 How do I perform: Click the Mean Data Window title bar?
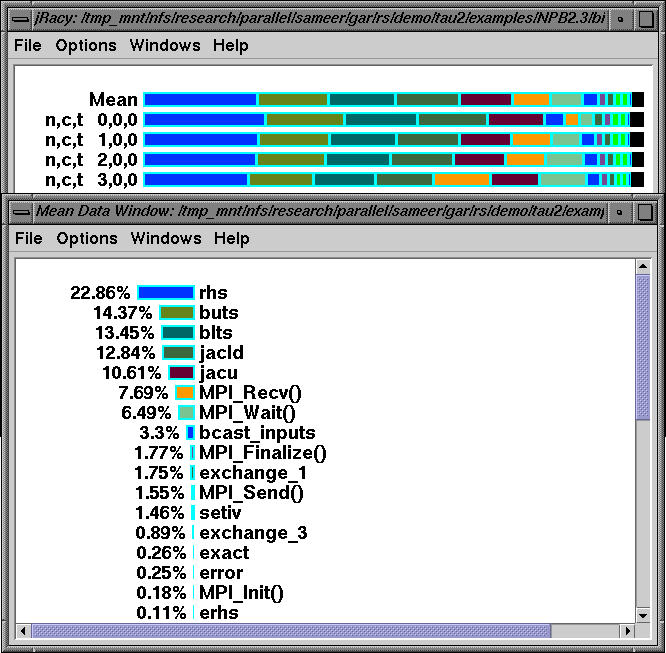(x=320, y=212)
